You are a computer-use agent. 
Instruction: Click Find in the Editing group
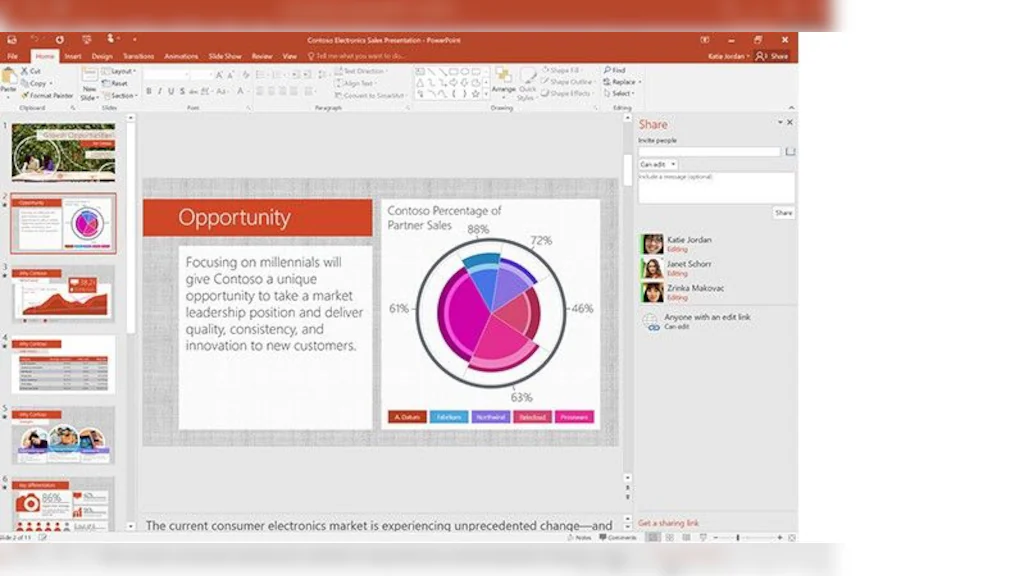(615, 70)
